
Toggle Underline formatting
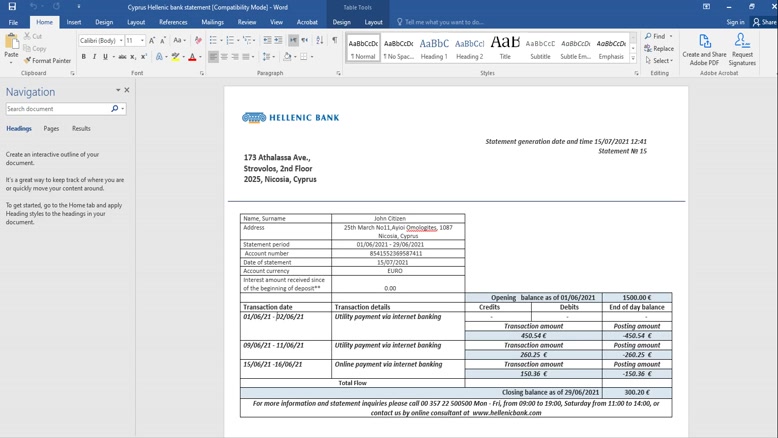pyautogui.click(x=106, y=57)
